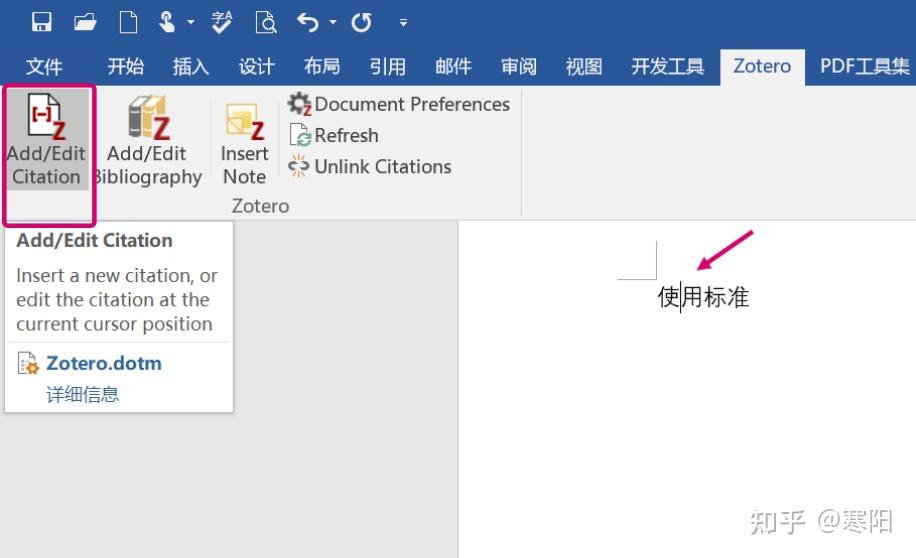
Task: Switch to the 开始 ribbon tab
Action: 126,67
